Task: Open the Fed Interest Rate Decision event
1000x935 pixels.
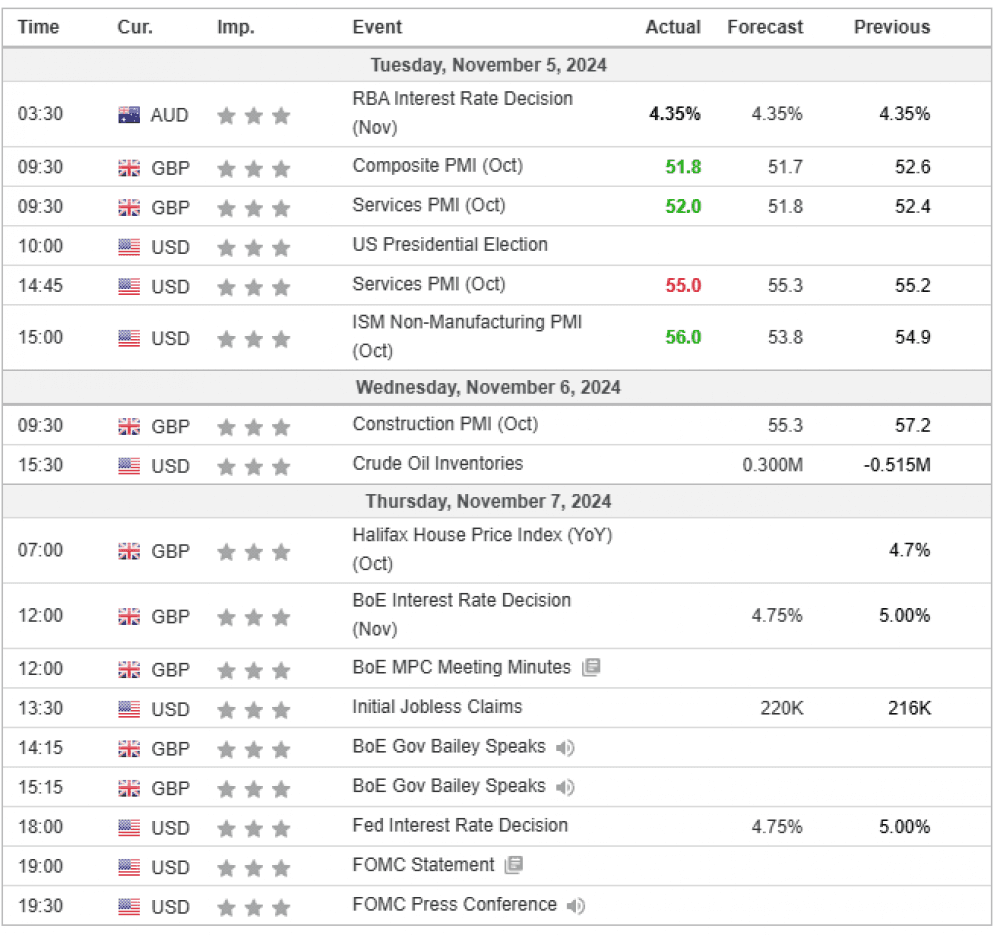Action: pos(460,825)
